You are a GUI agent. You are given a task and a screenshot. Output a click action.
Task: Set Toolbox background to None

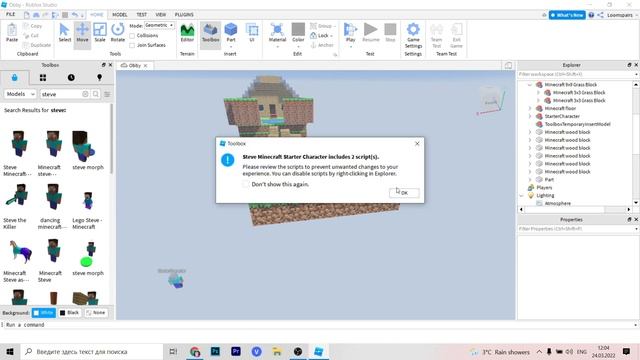coord(96,313)
